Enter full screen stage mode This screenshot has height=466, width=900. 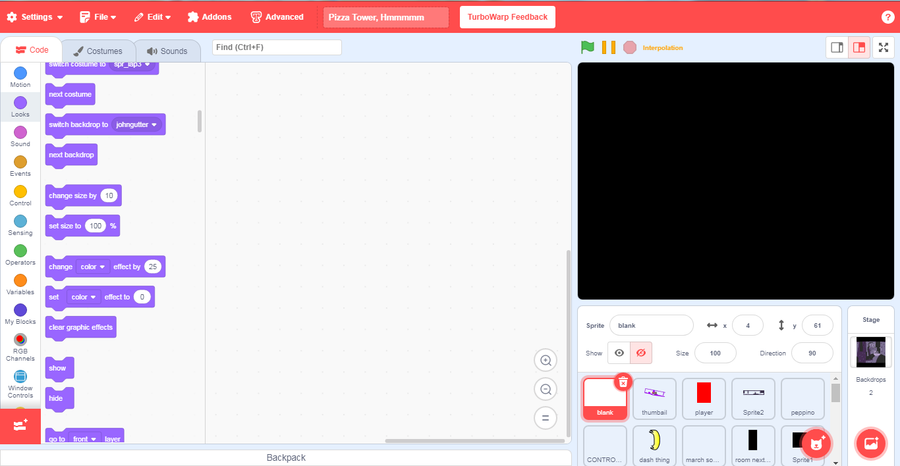883,48
